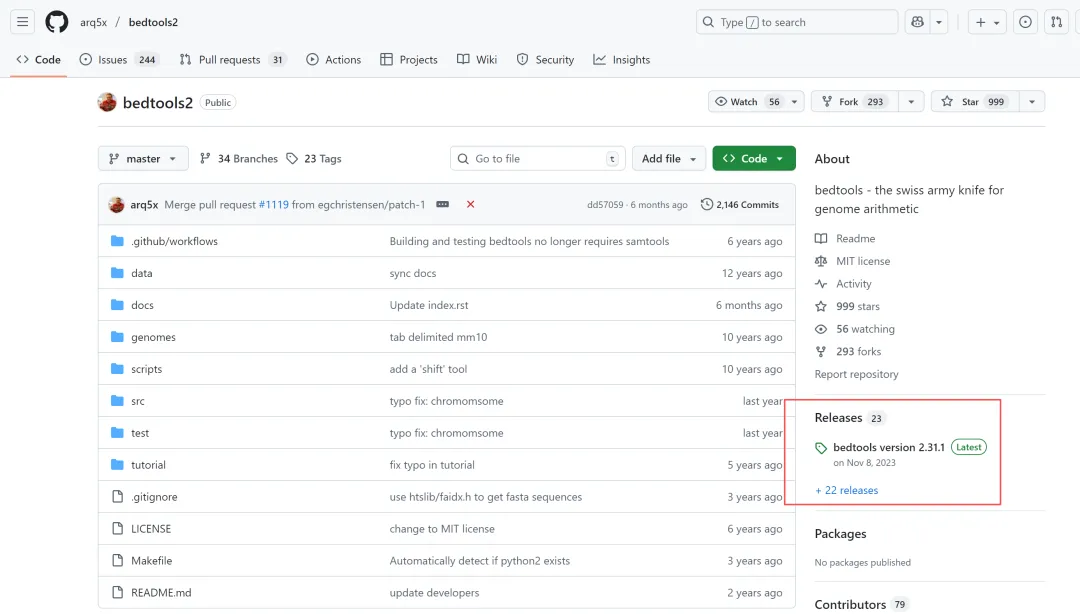The height and width of the screenshot is (614, 1080).
Task: View the 999 stars link
Action: [x=847, y=306]
